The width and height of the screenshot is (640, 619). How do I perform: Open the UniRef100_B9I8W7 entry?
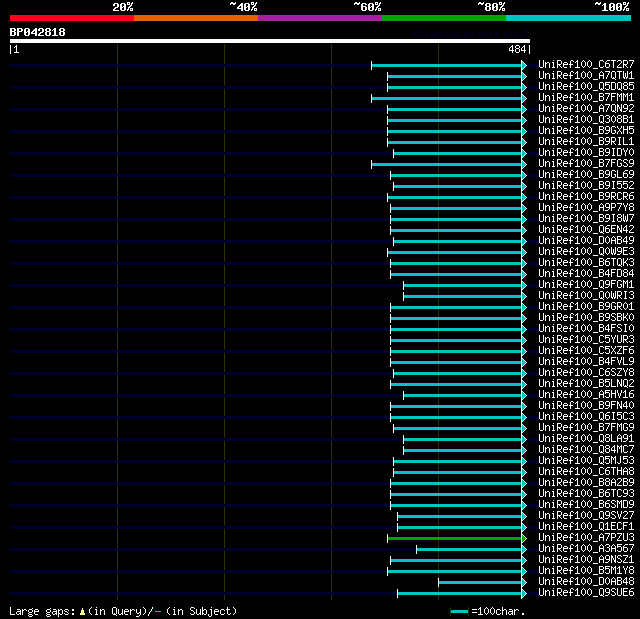(586, 219)
